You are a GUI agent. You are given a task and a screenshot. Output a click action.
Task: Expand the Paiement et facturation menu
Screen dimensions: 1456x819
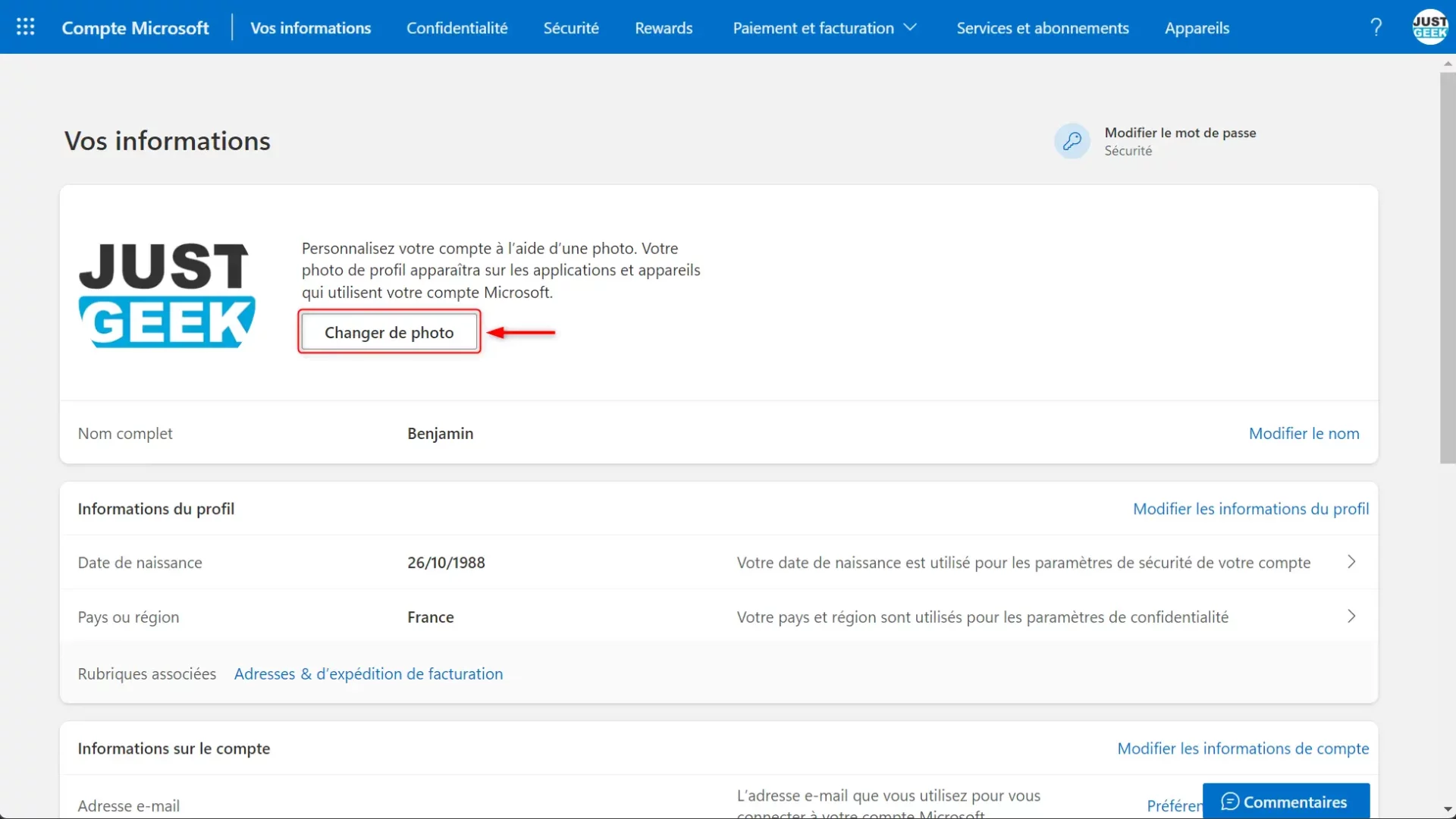pos(825,28)
